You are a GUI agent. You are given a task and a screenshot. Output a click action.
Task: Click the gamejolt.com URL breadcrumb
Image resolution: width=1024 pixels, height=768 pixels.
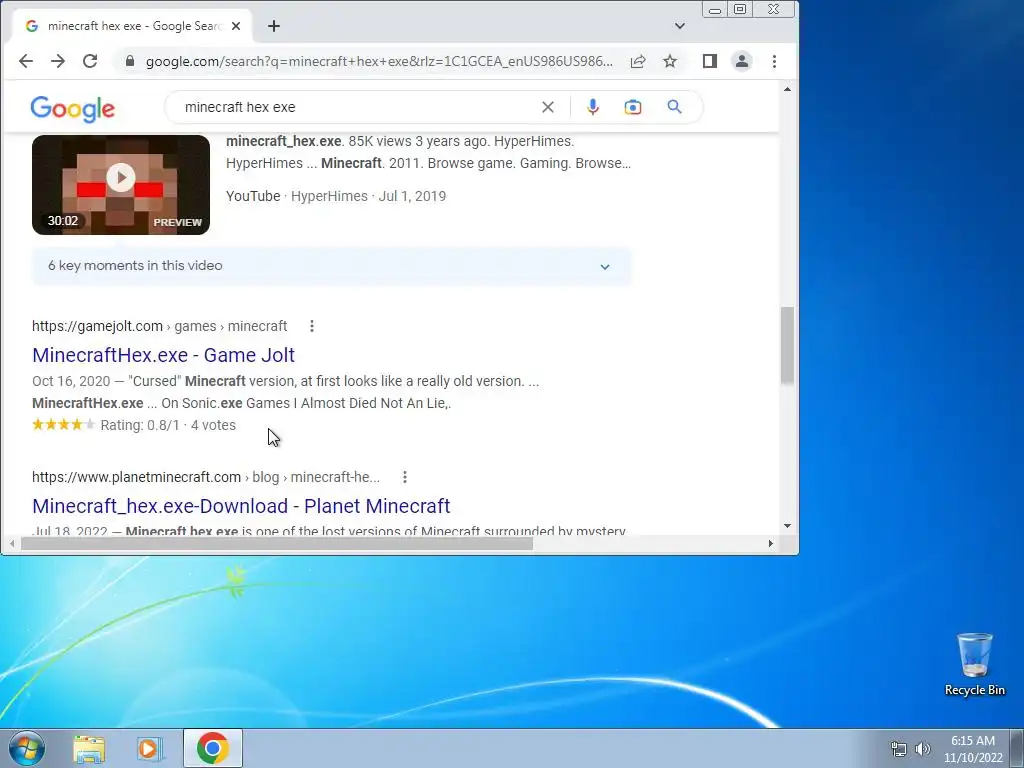159,326
